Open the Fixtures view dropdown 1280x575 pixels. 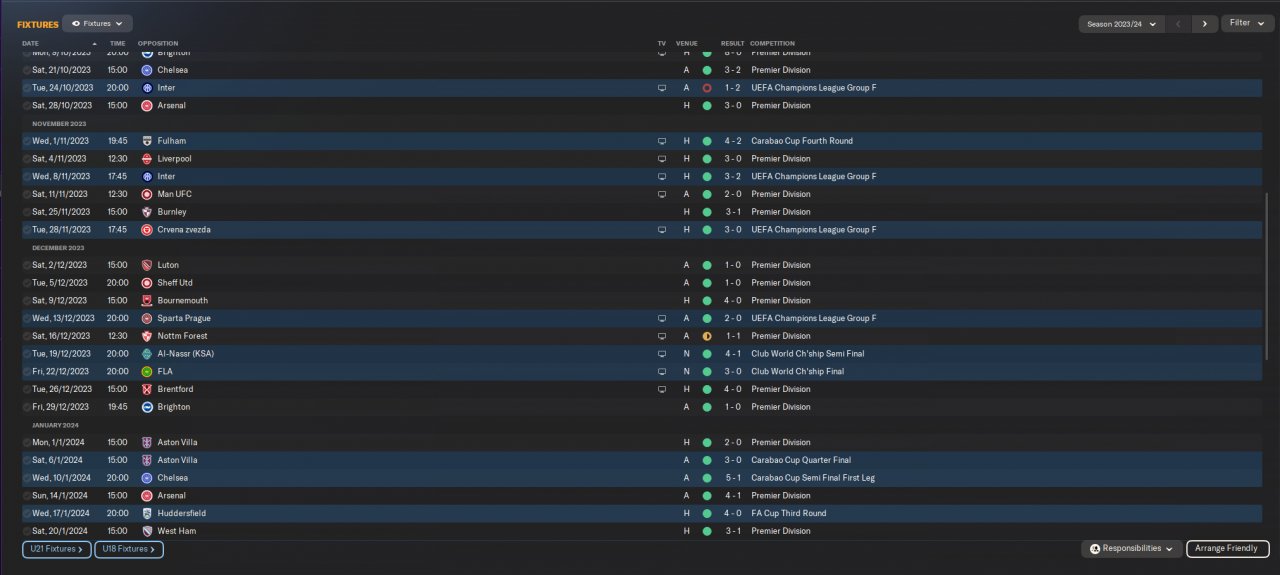tap(97, 23)
